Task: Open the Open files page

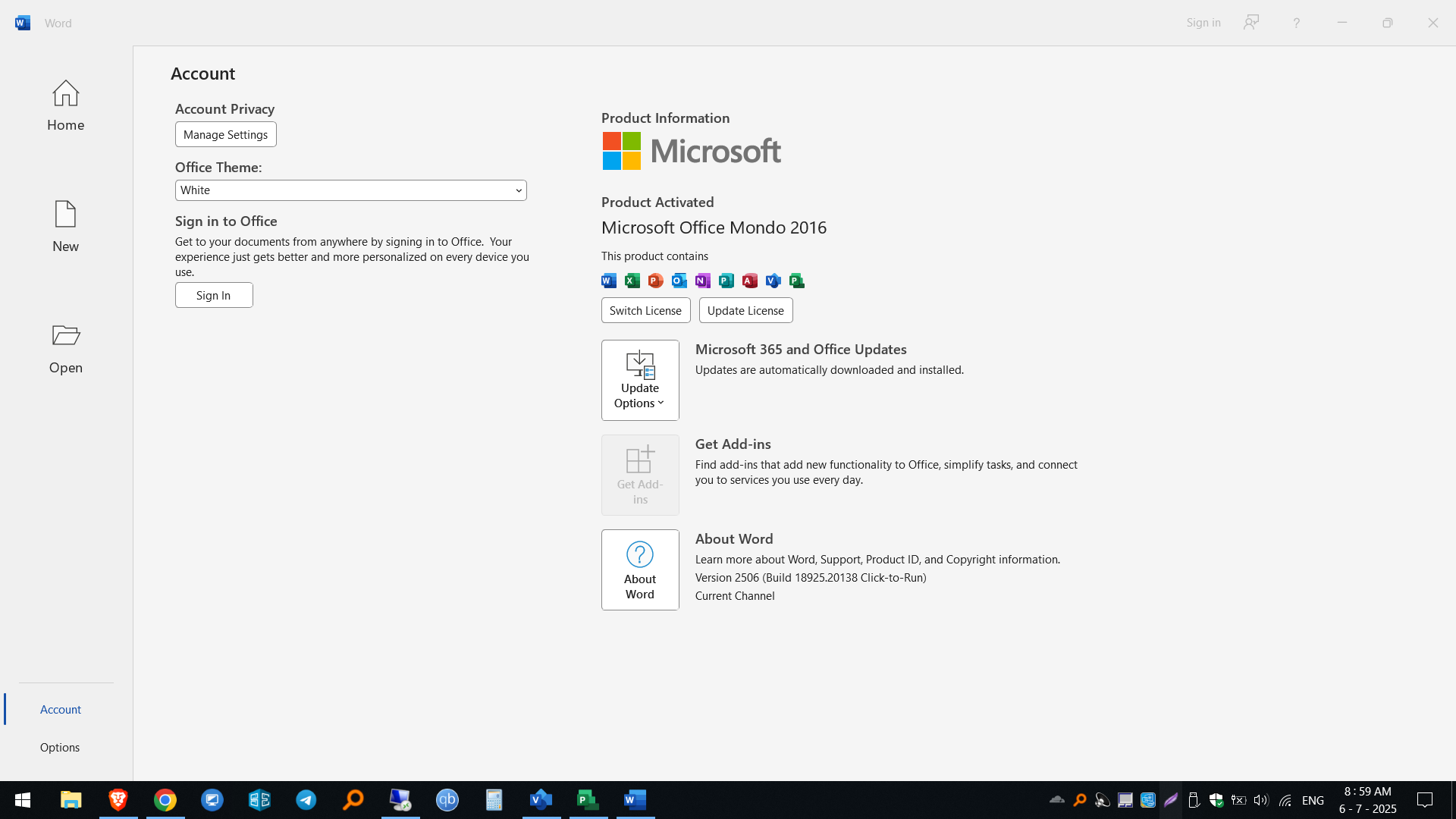Action: click(x=65, y=348)
